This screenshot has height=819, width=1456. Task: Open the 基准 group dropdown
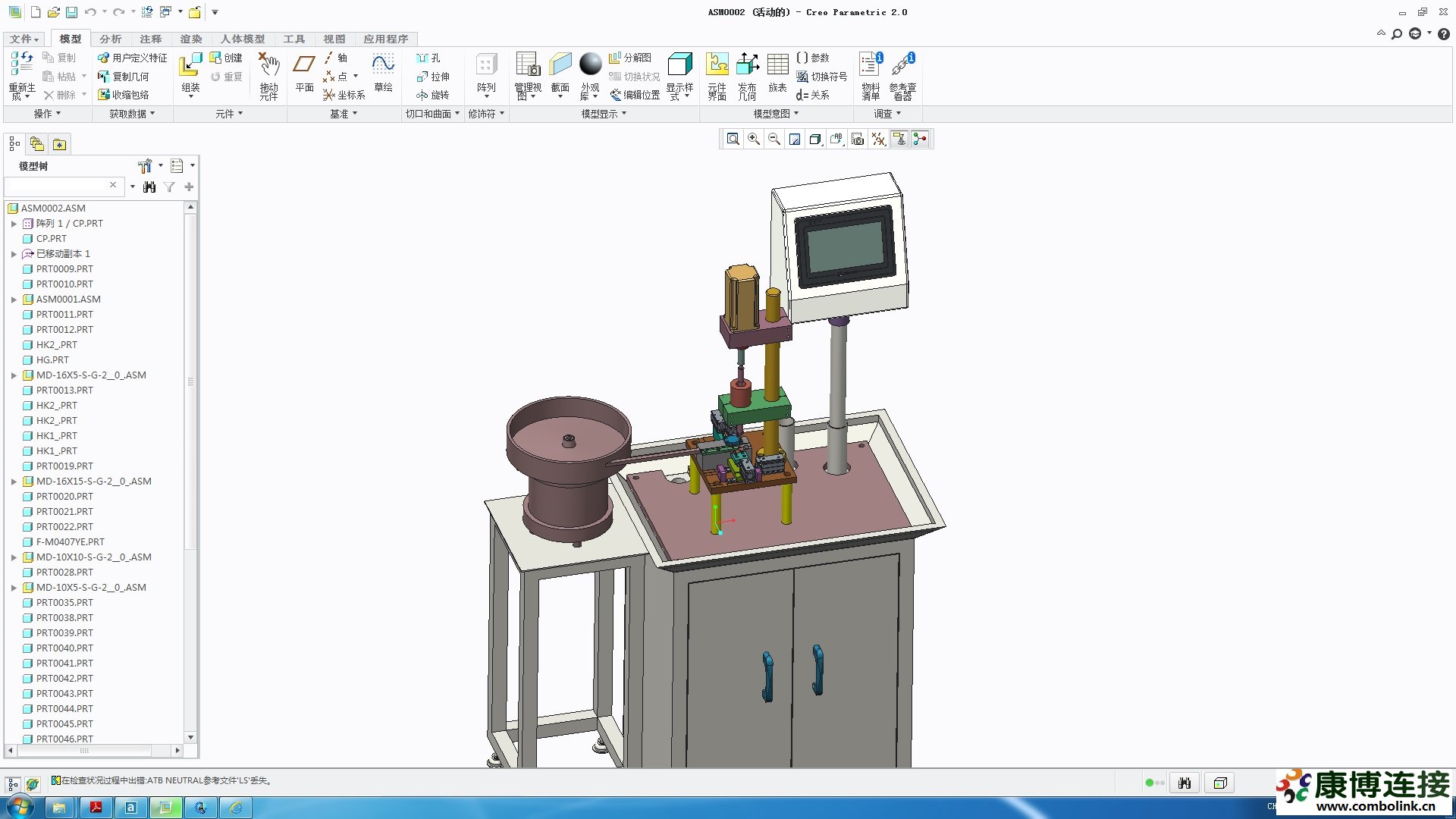tap(344, 114)
